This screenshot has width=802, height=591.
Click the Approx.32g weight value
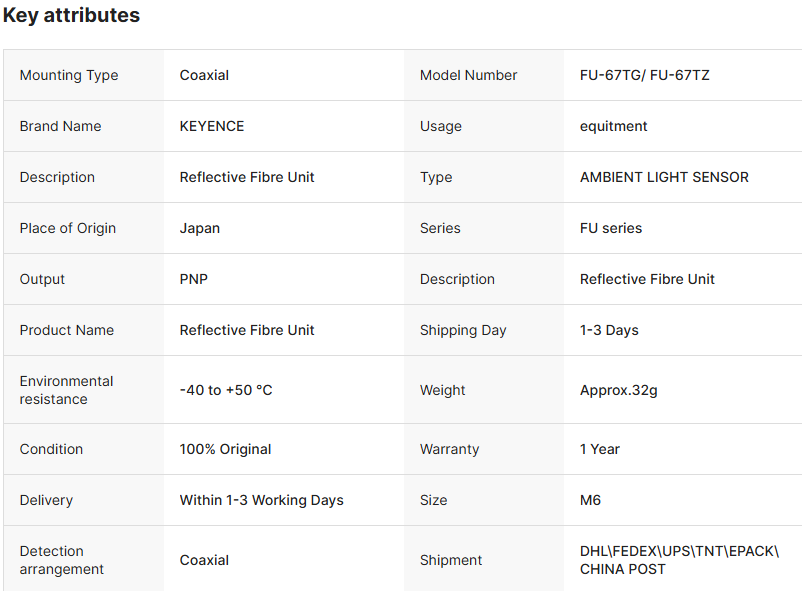tap(619, 390)
